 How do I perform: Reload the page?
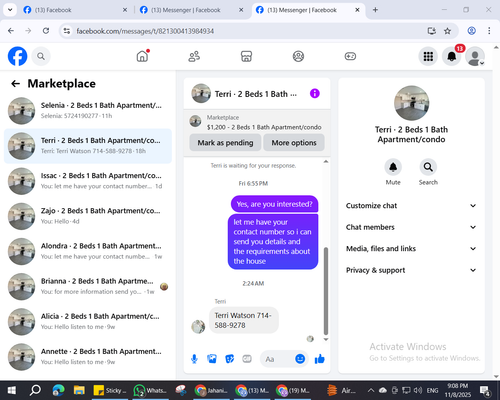click(46, 31)
